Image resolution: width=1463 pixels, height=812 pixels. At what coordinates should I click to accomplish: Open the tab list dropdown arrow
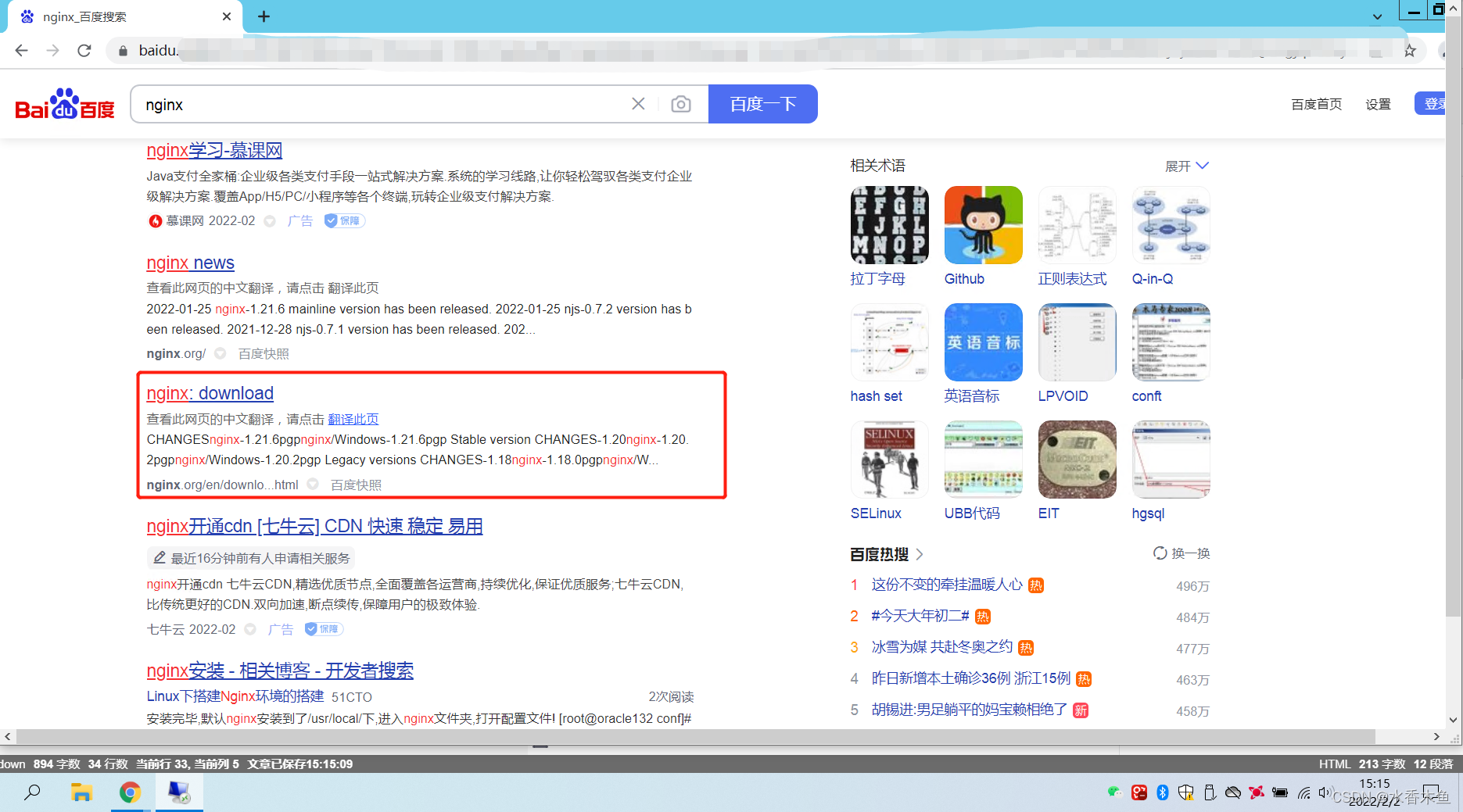(1378, 16)
